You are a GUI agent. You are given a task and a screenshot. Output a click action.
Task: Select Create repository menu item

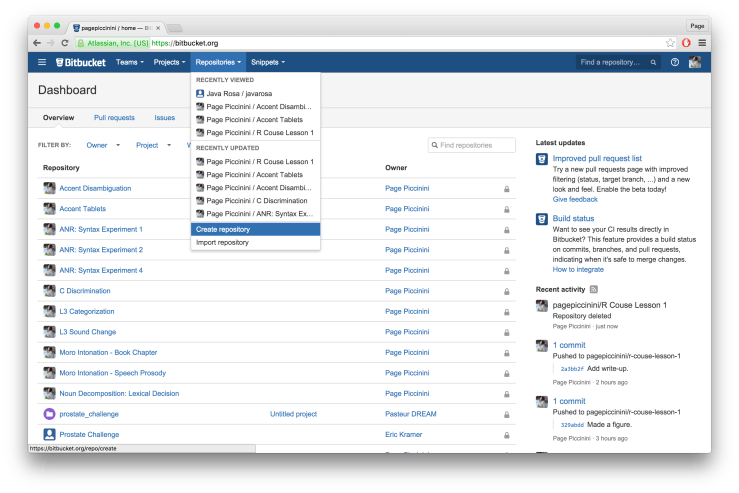(x=223, y=229)
